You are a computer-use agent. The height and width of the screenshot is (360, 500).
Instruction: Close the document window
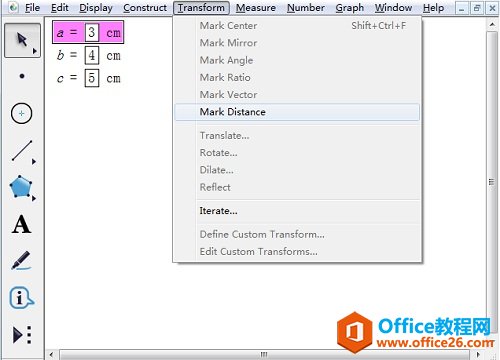point(492,8)
